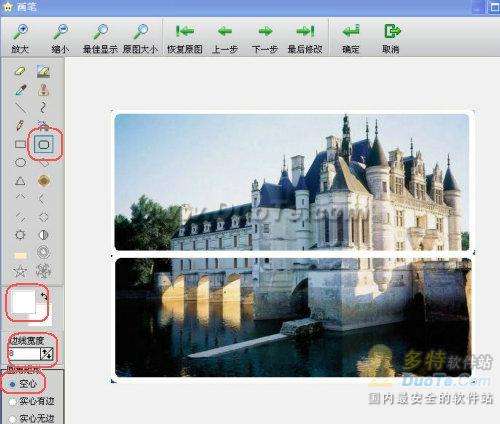Select the triangle shape tool

point(20,181)
